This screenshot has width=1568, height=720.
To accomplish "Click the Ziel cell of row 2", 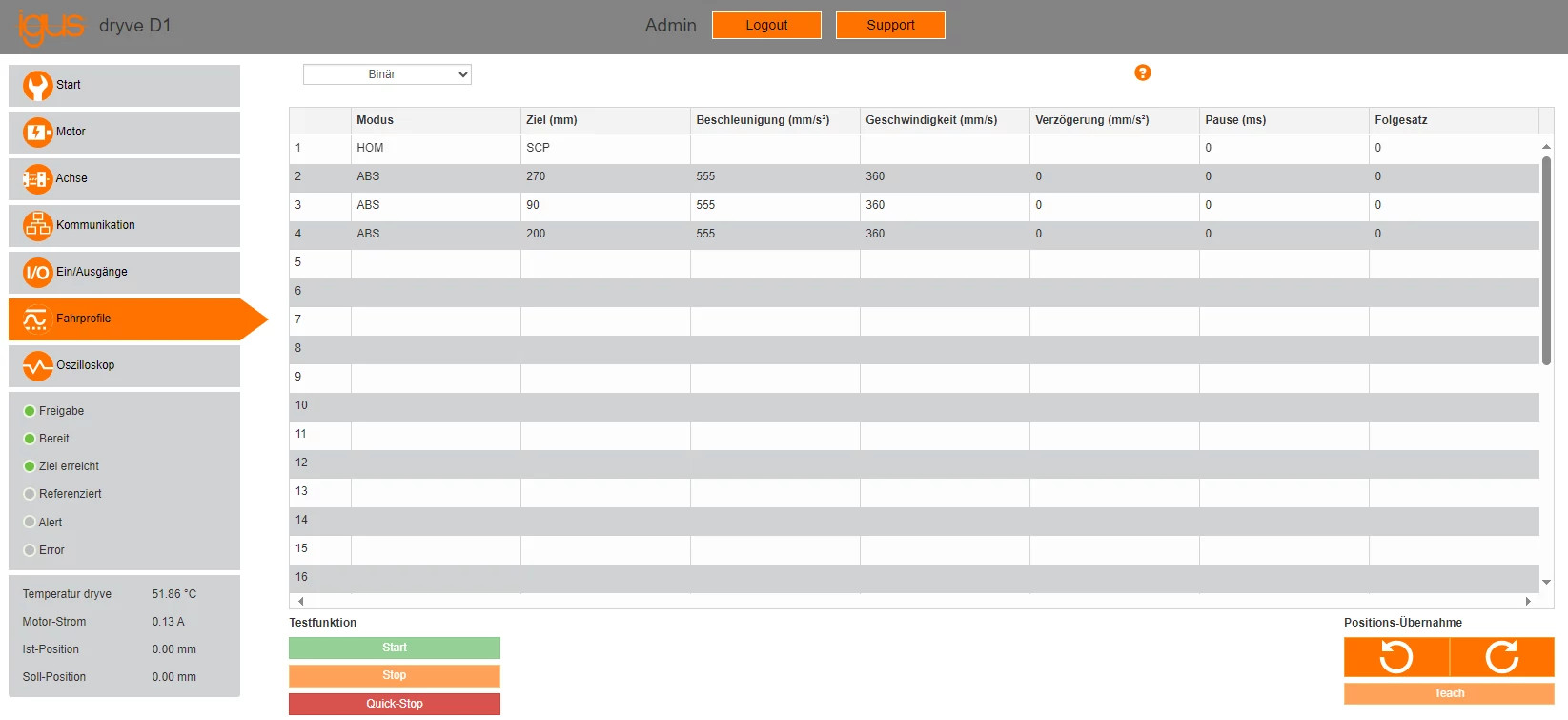I will [x=604, y=177].
